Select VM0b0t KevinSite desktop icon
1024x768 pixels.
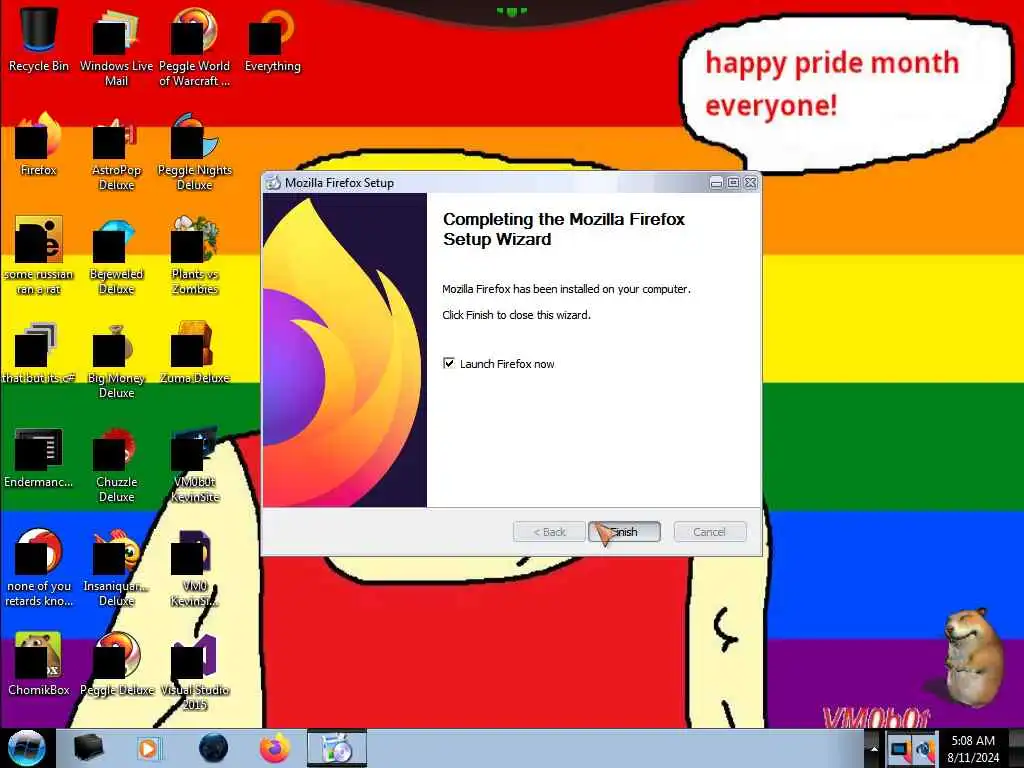point(195,464)
